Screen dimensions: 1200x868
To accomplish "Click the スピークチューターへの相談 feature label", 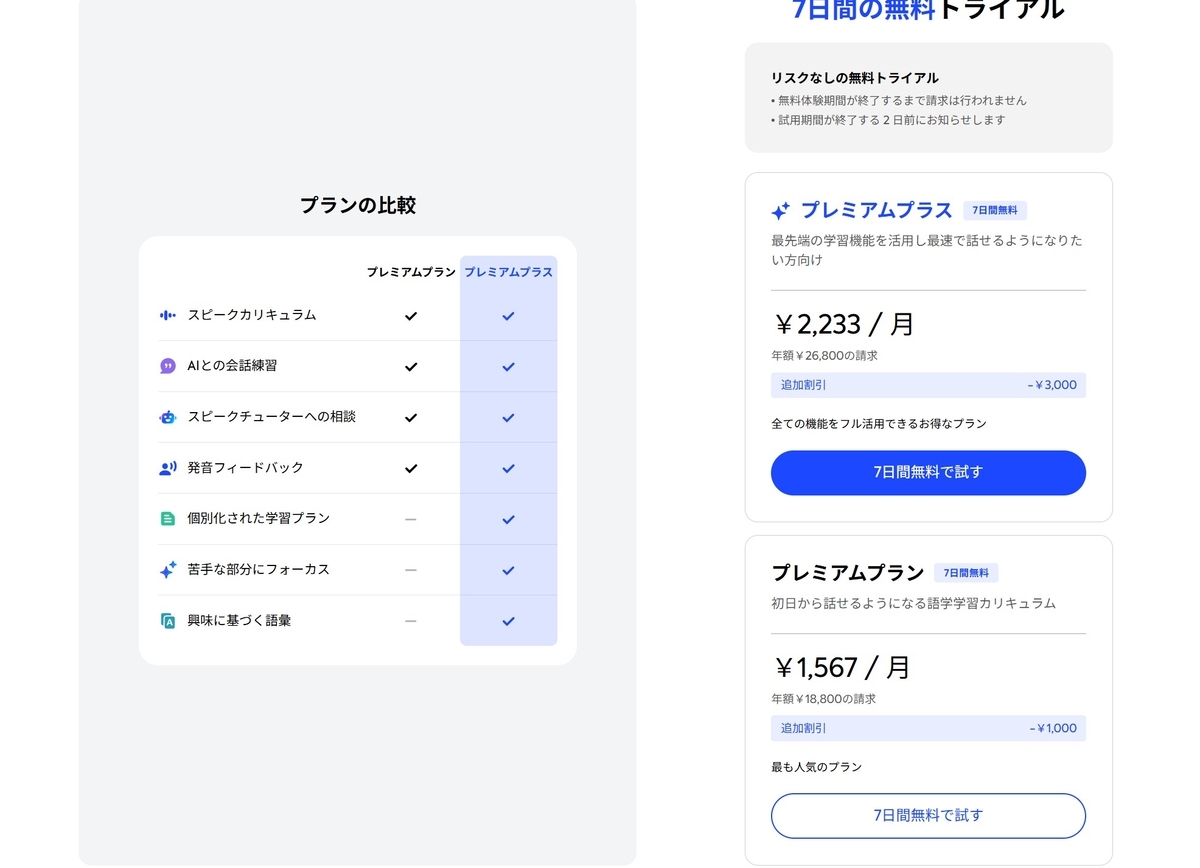I will point(272,417).
